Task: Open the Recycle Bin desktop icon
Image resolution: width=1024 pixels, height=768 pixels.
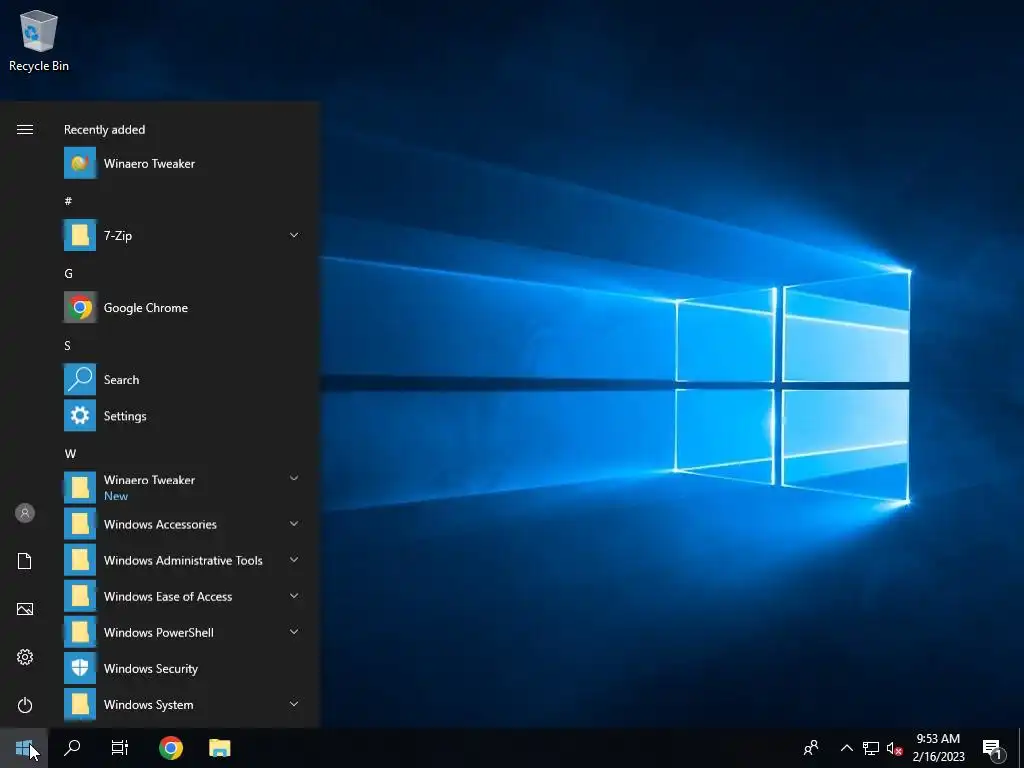Action: coord(39,40)
